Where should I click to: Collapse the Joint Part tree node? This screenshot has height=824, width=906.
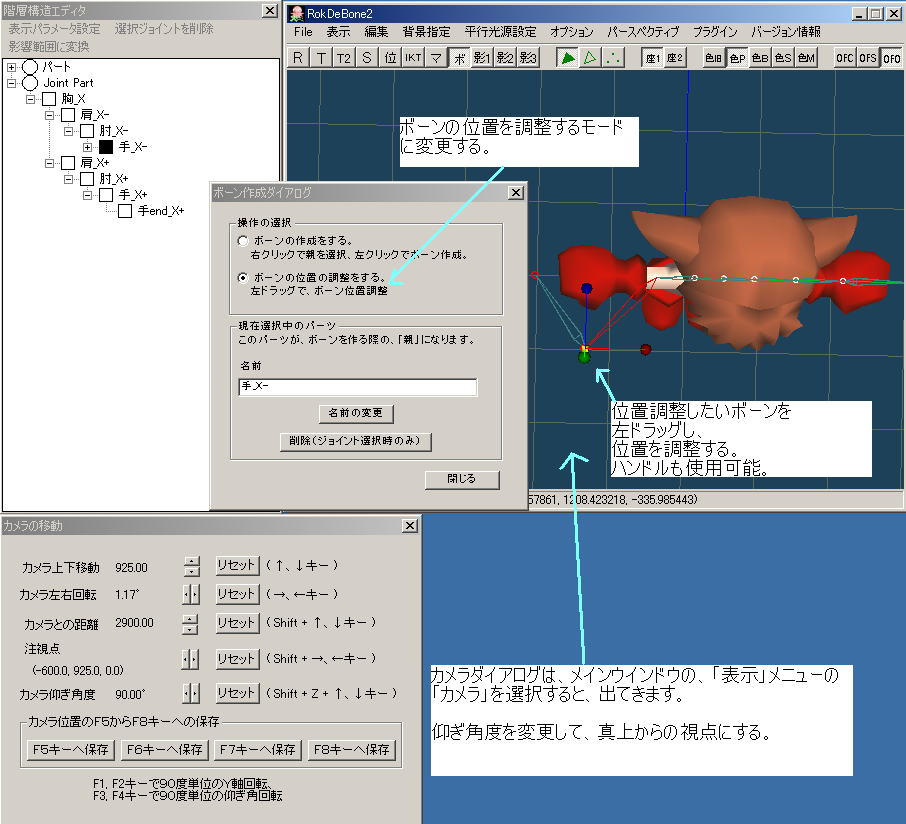[x=11, y=83]
